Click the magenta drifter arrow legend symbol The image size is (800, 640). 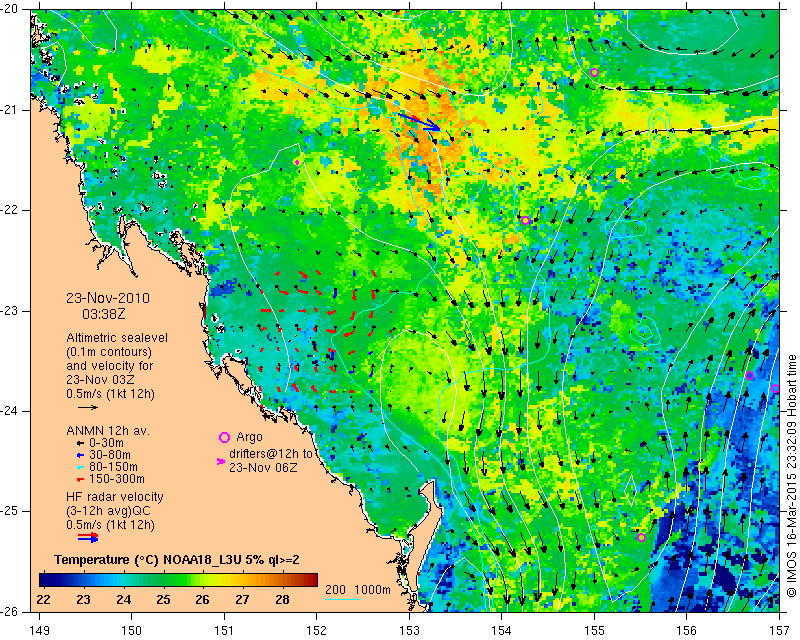pyautogui.click(x=221, y=461)
